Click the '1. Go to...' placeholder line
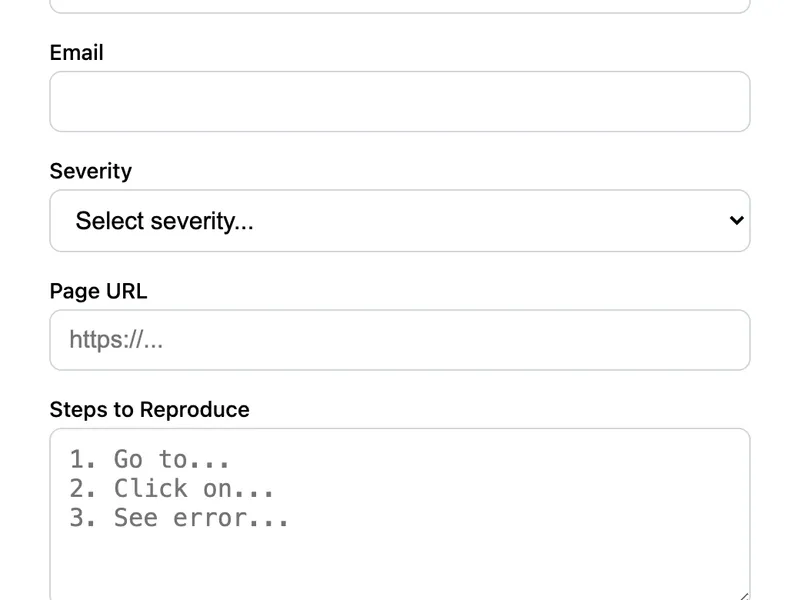The height and width of the screenshot is (600, 800). pyautogui.click(x=150, y=459)
